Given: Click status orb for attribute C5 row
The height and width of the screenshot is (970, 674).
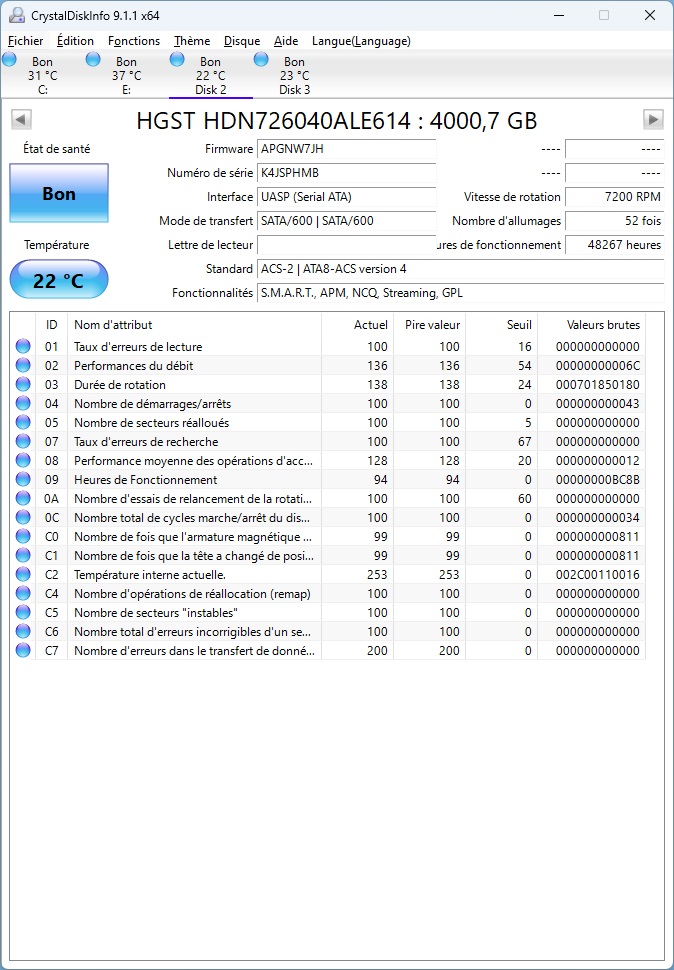Looking at the screenshot, I should pyautogui.click(x=23, y=613).
